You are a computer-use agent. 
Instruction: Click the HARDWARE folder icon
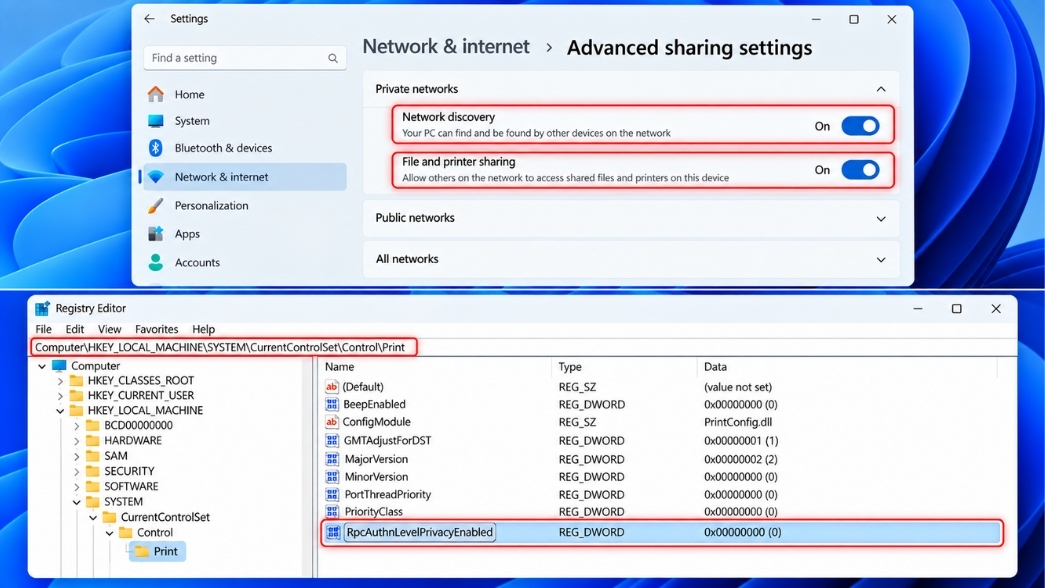93,441
